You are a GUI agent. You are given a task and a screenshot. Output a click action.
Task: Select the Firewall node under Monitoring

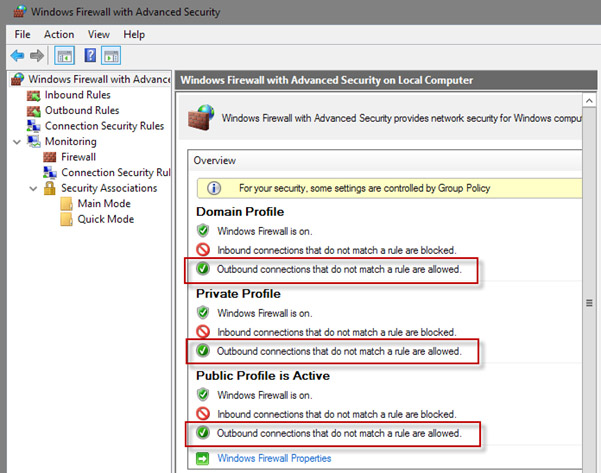point(78,157)
